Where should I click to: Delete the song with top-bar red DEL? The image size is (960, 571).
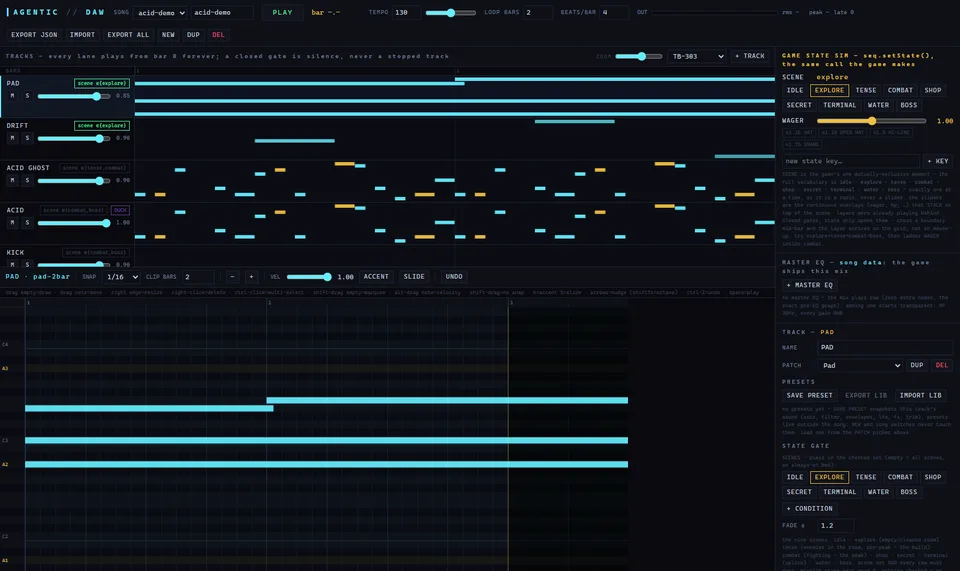(218, 35)
